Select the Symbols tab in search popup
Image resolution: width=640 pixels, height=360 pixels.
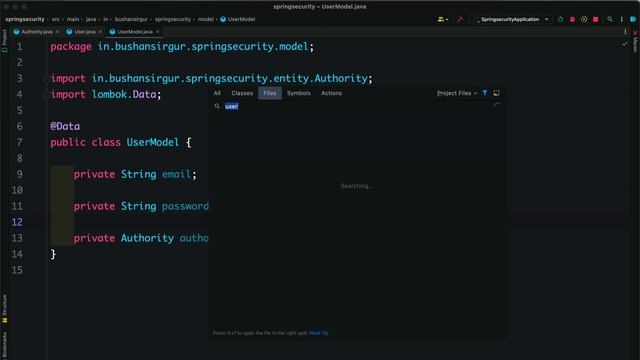298,93
